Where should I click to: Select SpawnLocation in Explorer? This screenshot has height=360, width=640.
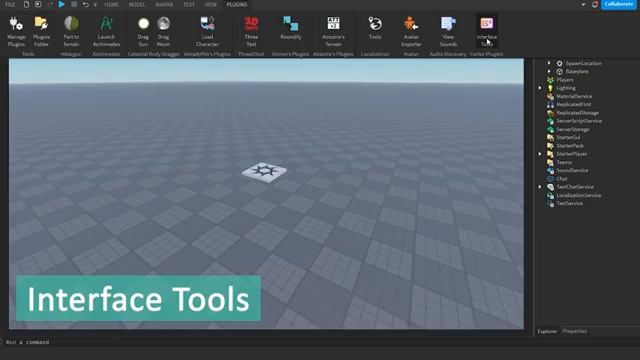coord(583,63)
